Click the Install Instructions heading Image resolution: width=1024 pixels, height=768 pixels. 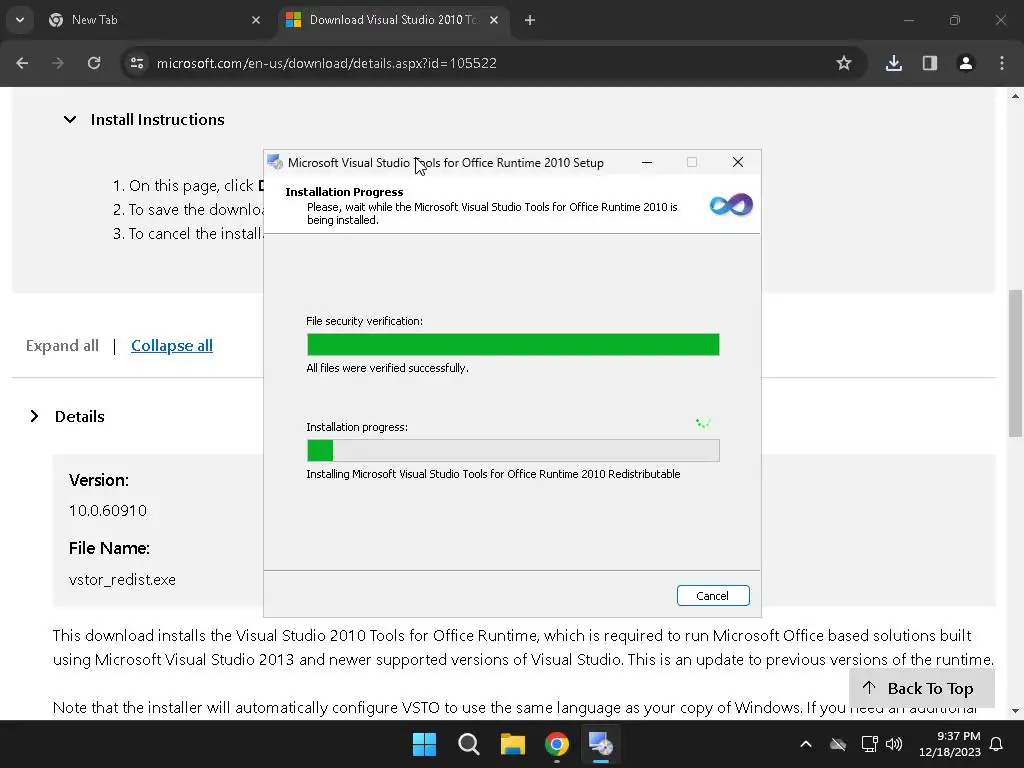point(157,120)
